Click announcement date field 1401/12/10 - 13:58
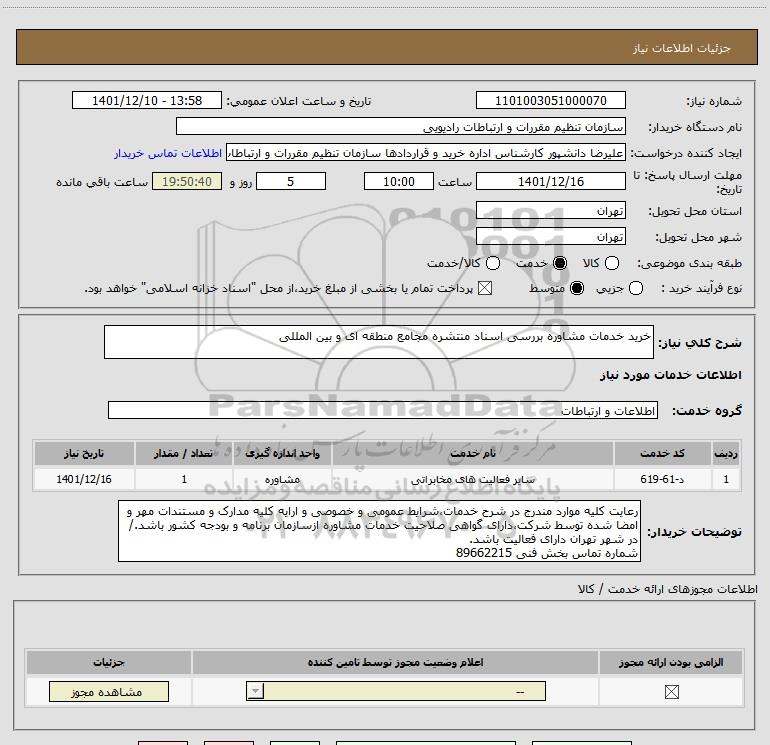 147,100
